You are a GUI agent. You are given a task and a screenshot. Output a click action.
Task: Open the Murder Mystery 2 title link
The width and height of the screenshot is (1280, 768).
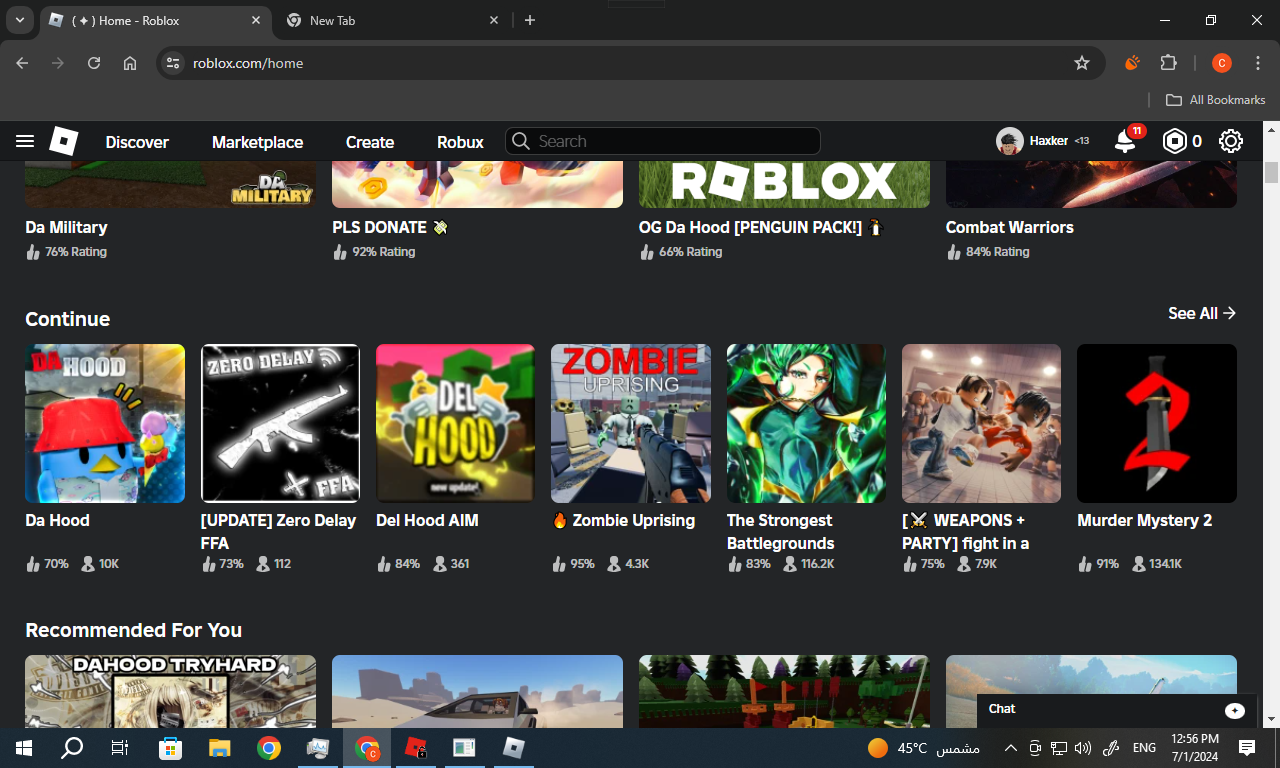pyautogui.click(x=1144, y=520)
